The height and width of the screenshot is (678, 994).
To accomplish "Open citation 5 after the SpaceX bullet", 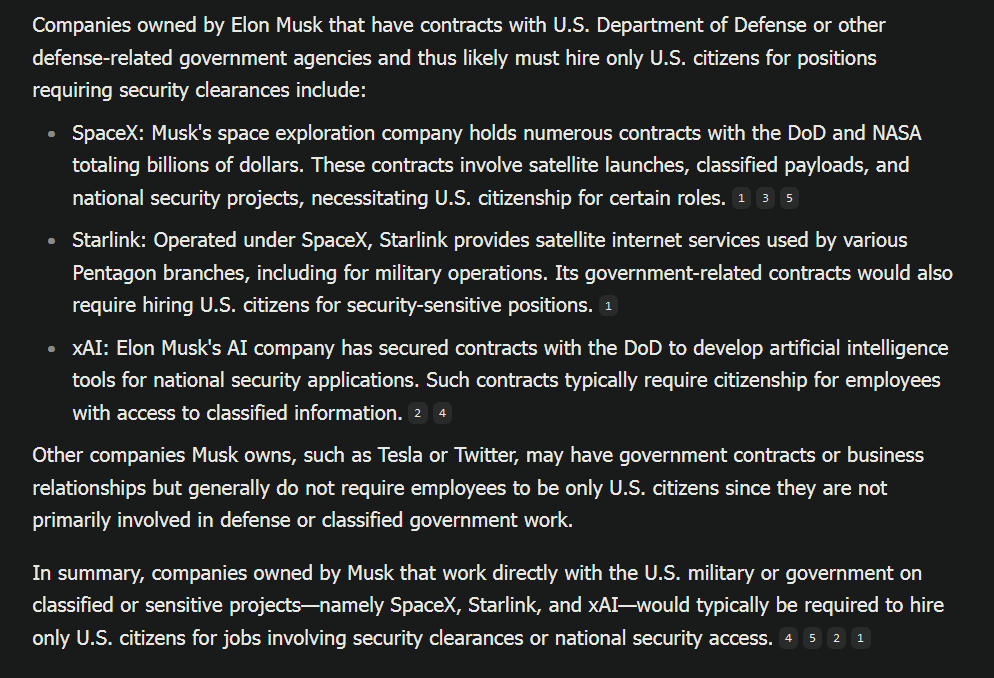I will click(x=789, y=198).
